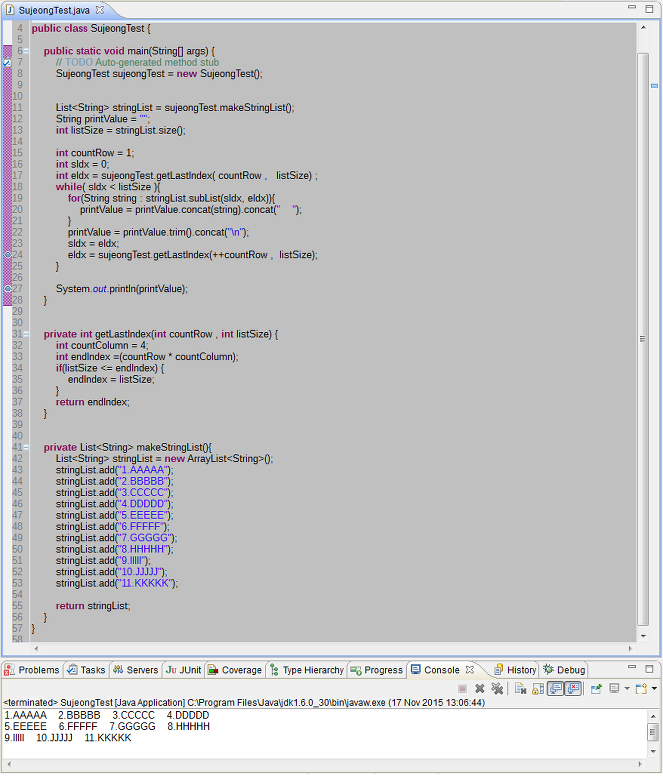Click the task marker at line 7
The image size is (663, 776).
click(7, 62)
